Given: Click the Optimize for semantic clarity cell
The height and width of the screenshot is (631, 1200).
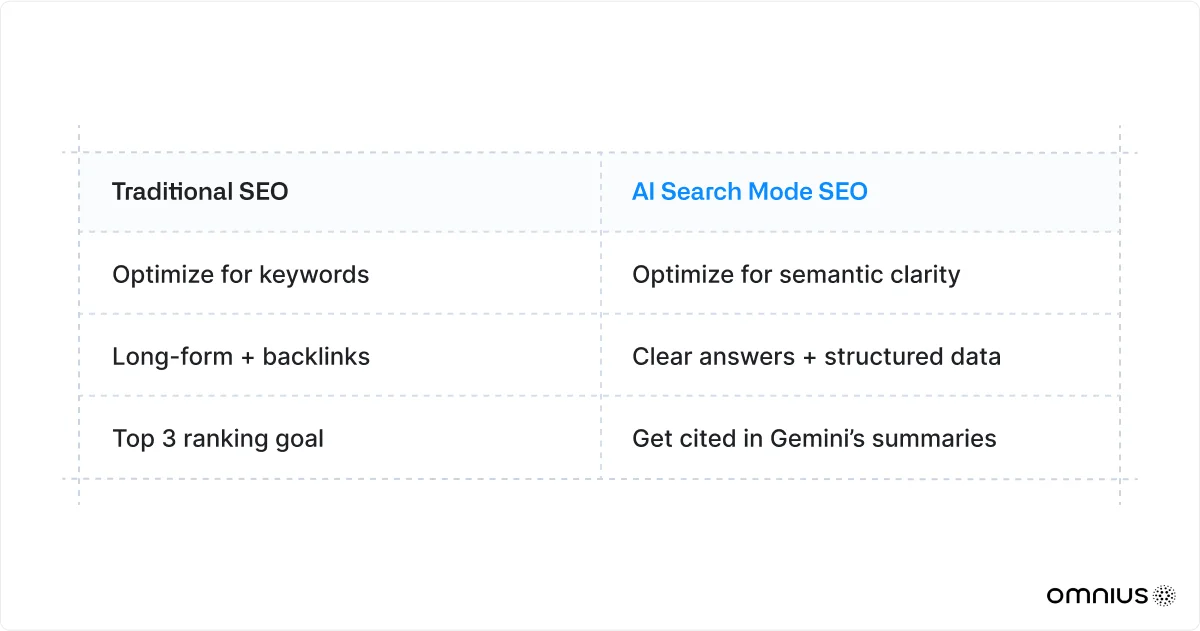Looking at the screenshot, I should coord(795,274).
